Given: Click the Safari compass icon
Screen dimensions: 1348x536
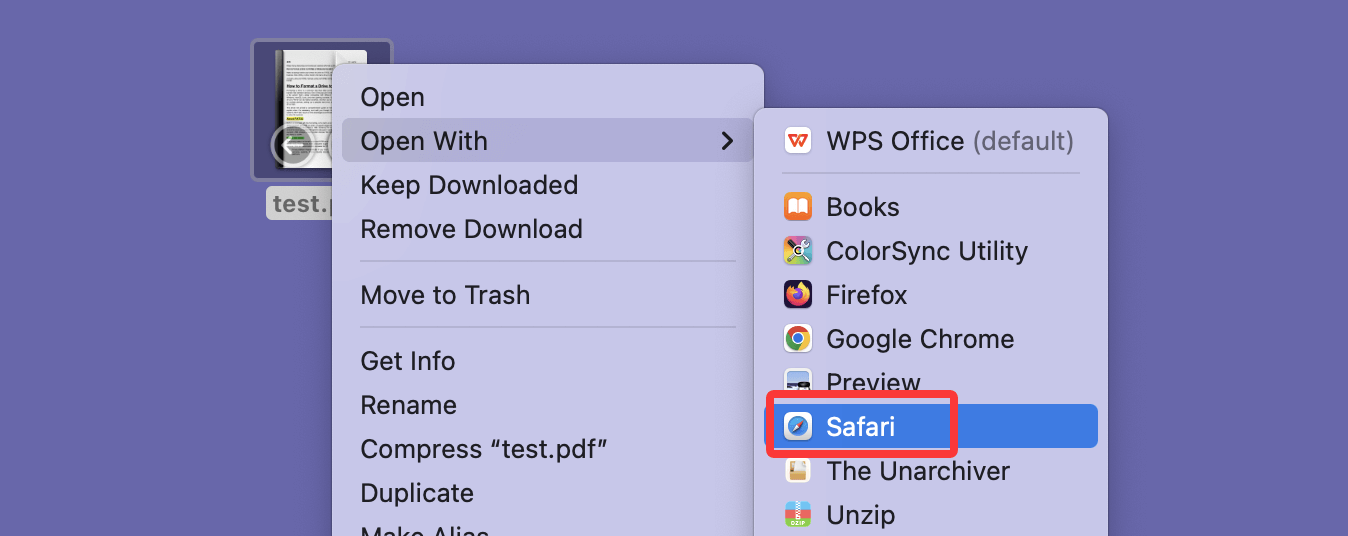Looking at the screenshot, I should 798,427.
